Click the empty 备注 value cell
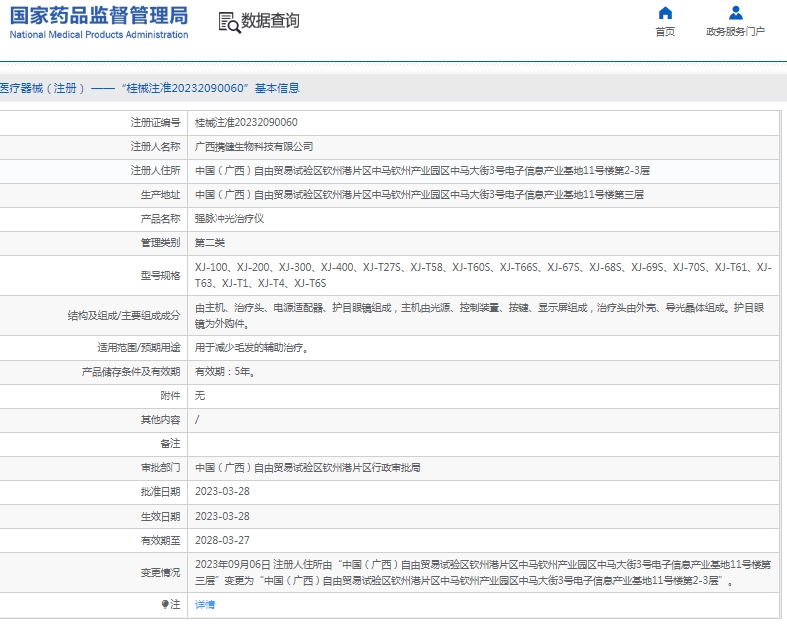Viewport: 787px width, 627px height. pos(484,444)
